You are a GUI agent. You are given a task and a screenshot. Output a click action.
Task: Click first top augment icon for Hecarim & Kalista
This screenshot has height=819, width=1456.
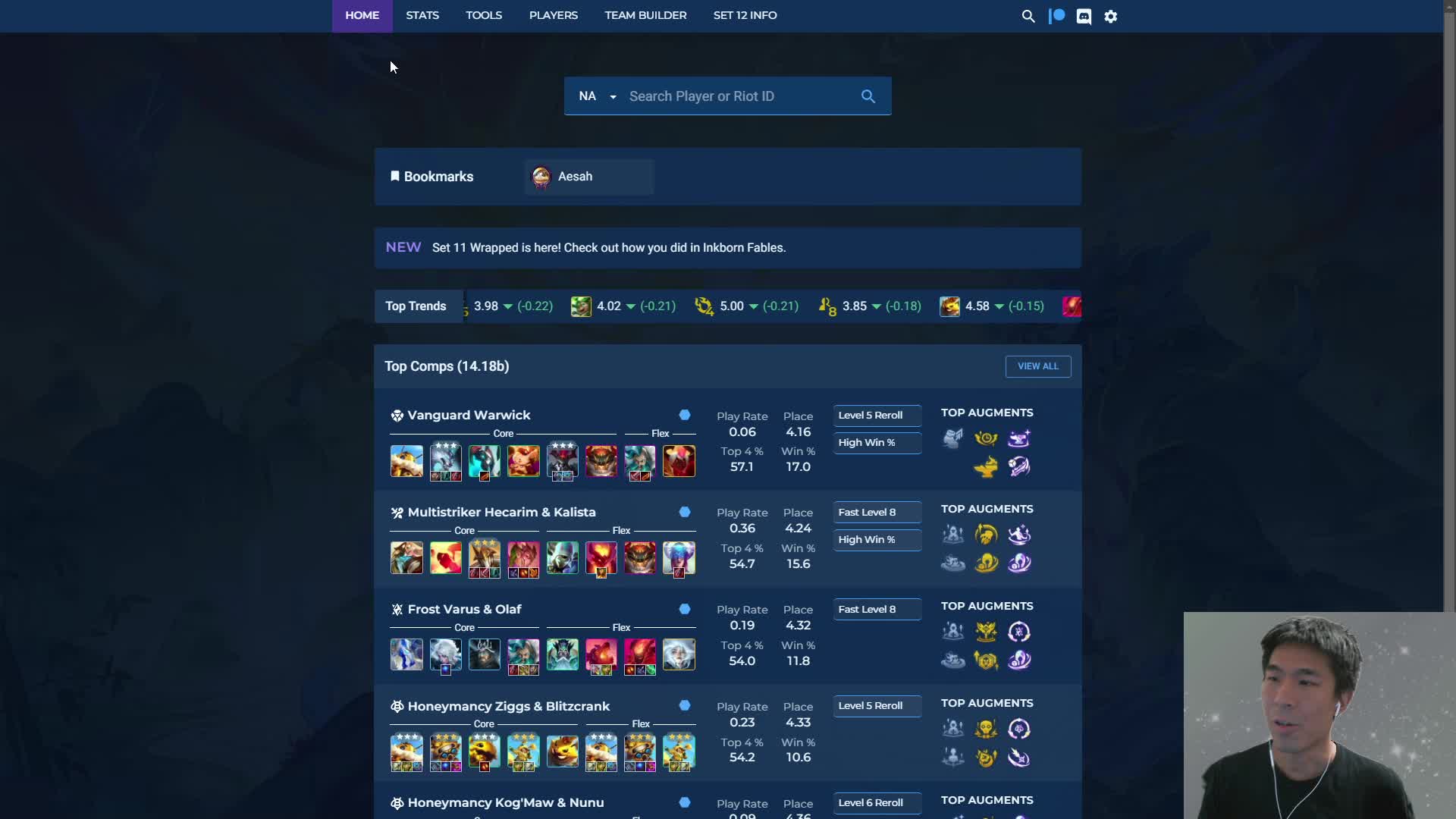coord(953,535)
